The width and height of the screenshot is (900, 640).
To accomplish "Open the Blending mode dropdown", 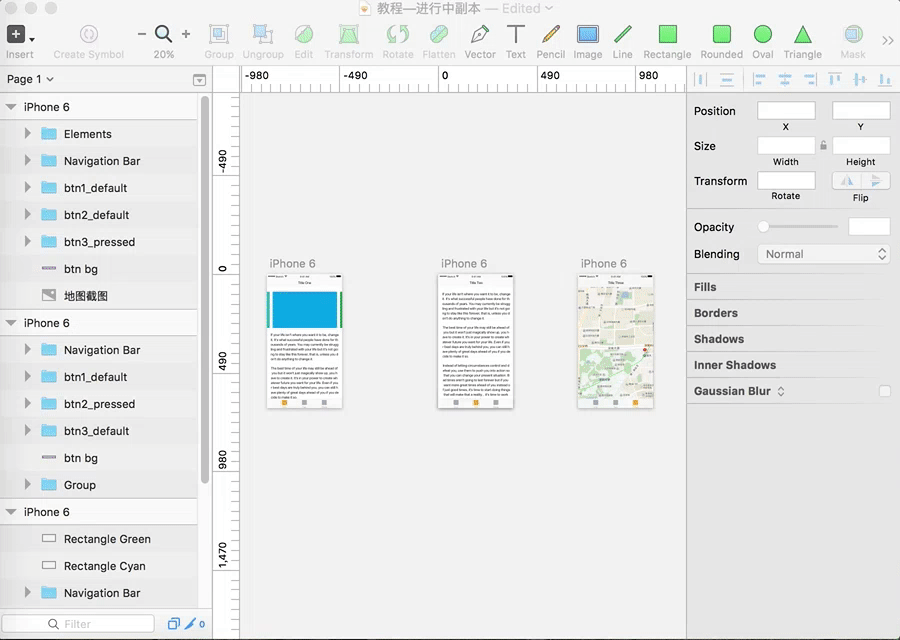I will point(824,254).
